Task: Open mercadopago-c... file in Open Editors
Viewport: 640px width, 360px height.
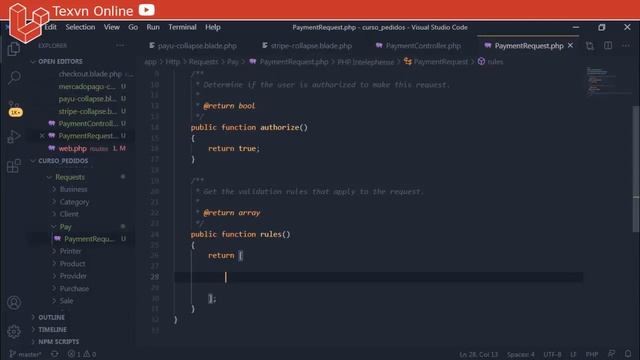Action: click(87, 87)
